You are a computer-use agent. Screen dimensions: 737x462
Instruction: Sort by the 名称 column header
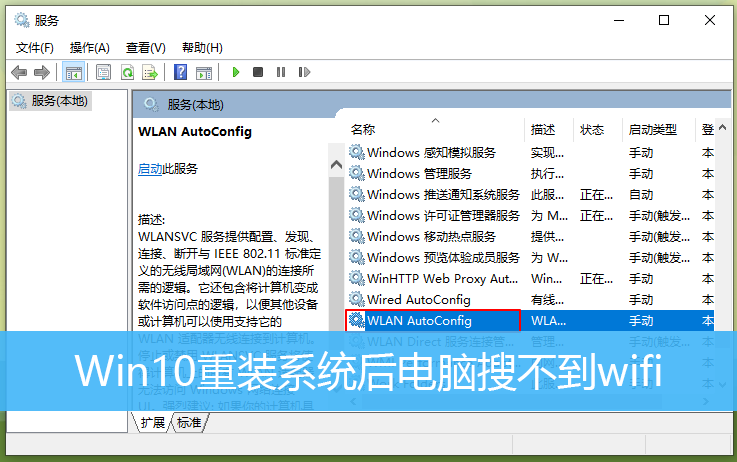[362, 130]
